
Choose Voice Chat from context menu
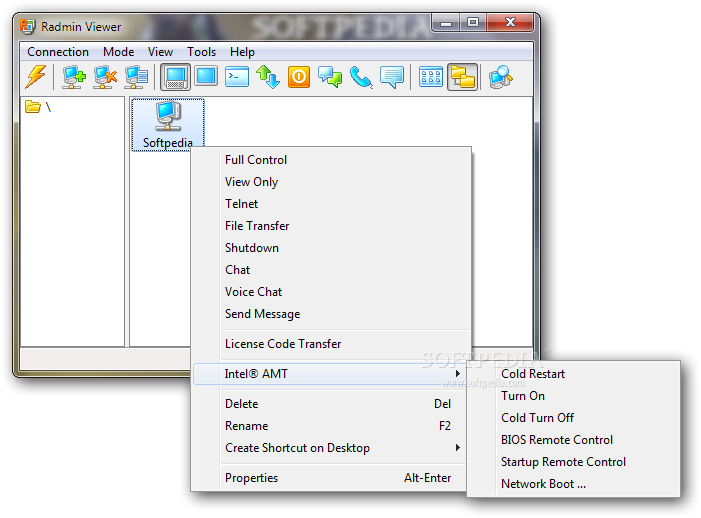tap(331, 292)
